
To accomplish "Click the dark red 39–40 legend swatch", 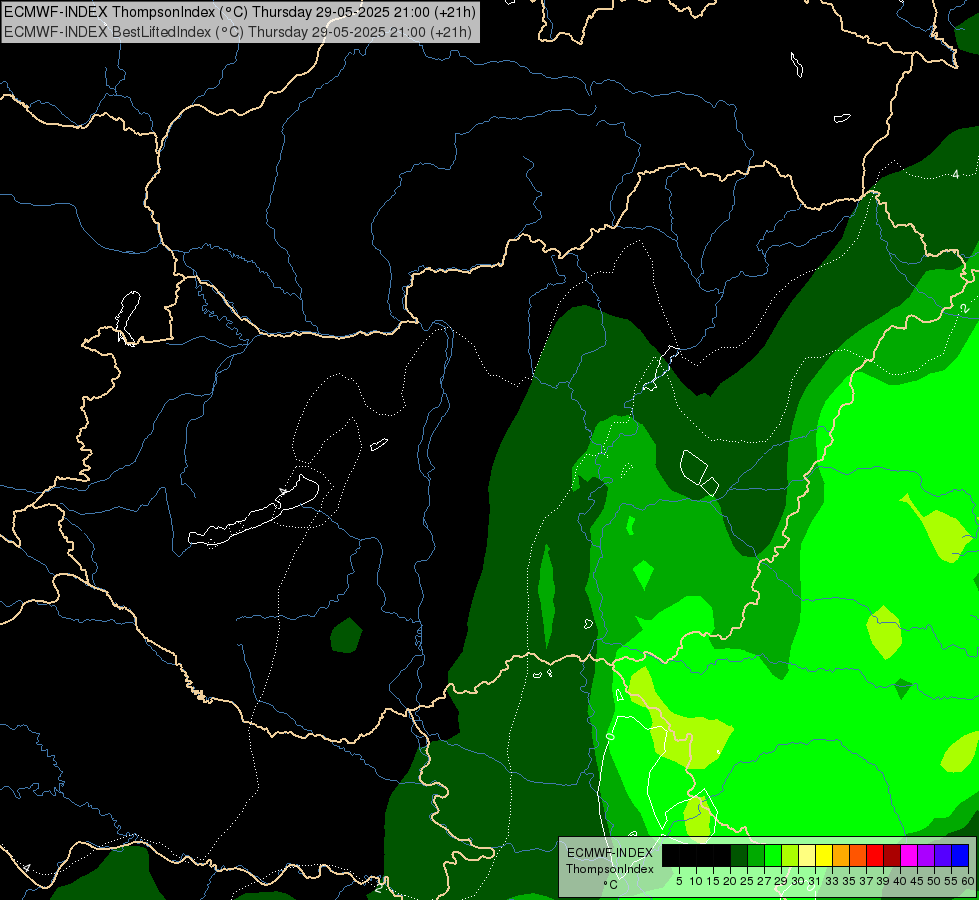I will pyautogui.click(x=892, y=855).
